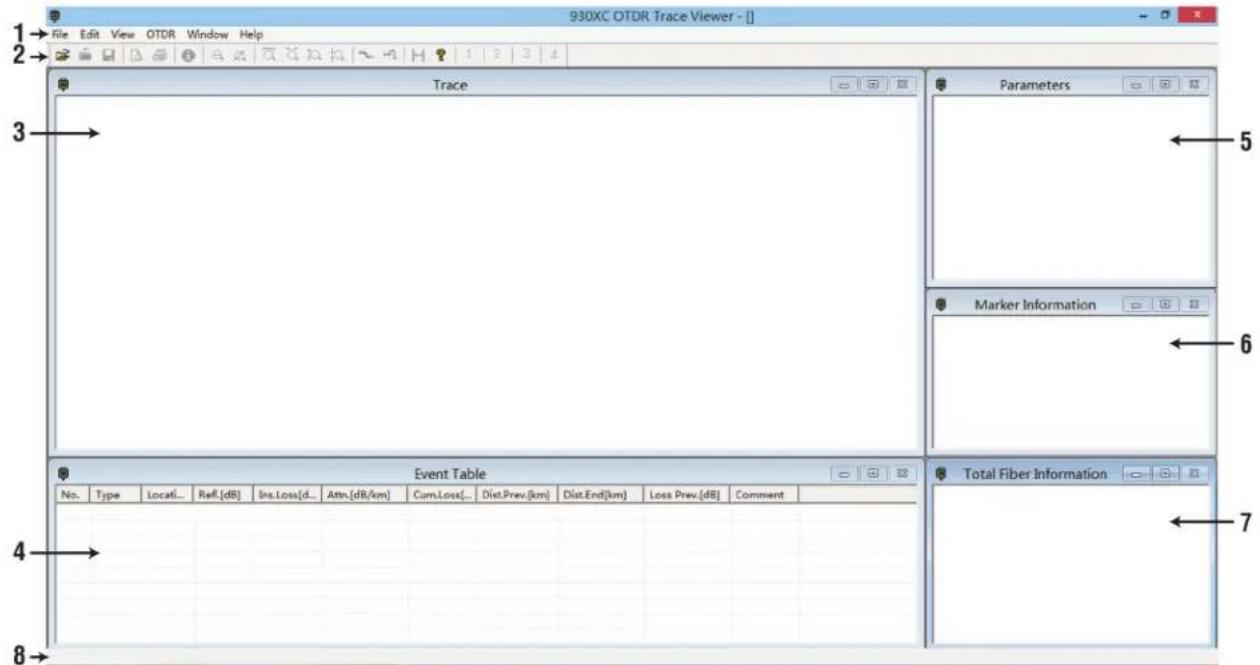Click the No. column header in Event Table
The image size is (1260, 665).
(73, 494)
